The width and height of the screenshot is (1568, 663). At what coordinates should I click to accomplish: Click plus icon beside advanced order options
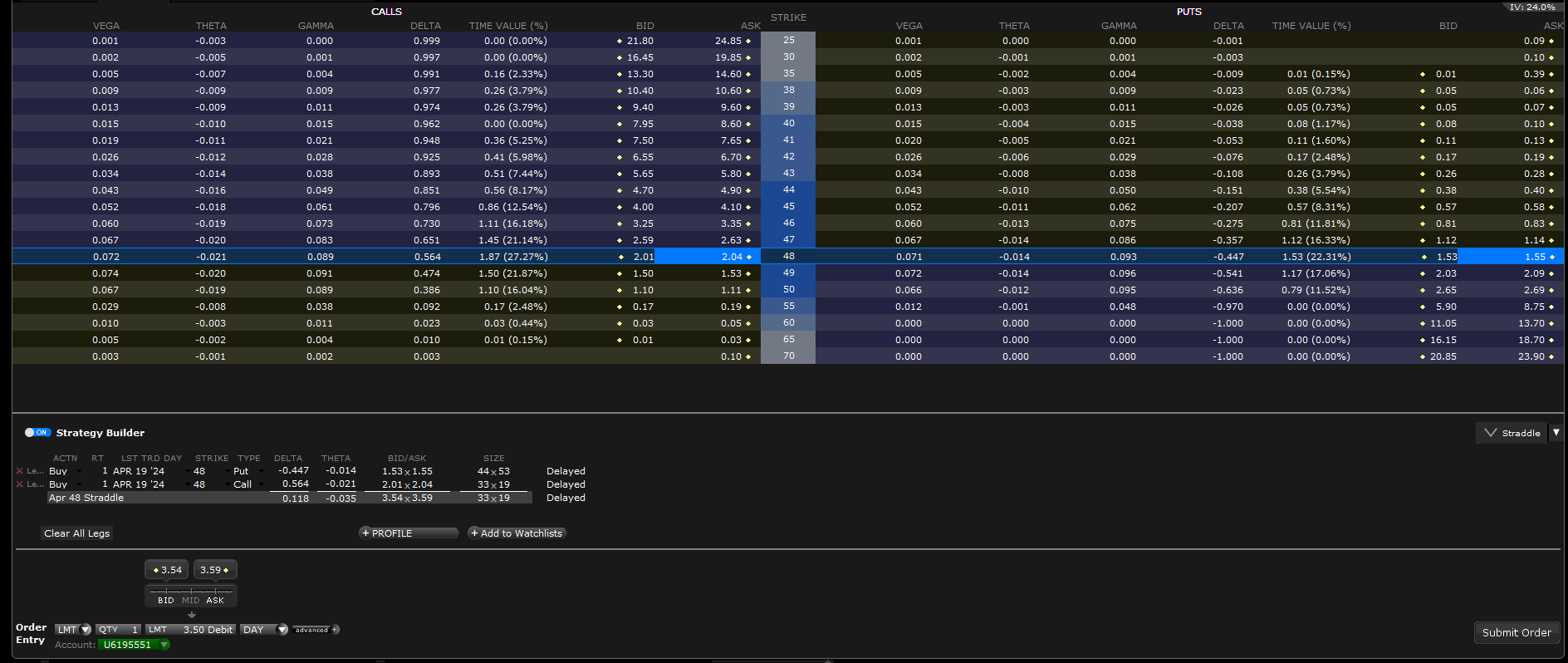click(x=336, y=630)
